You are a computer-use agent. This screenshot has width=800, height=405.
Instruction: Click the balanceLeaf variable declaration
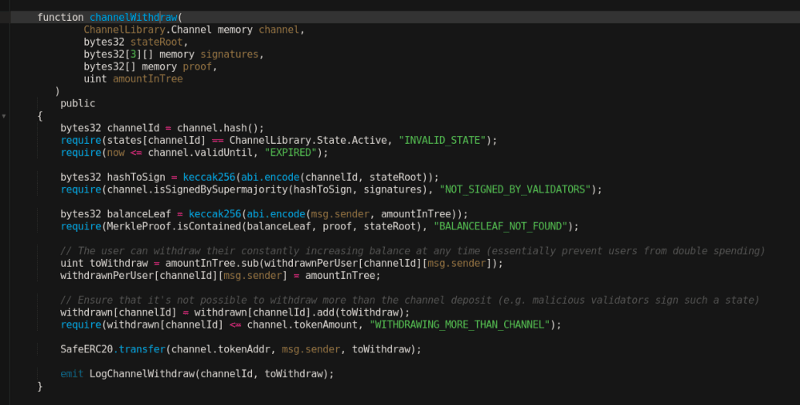click(x=118, y=214)
